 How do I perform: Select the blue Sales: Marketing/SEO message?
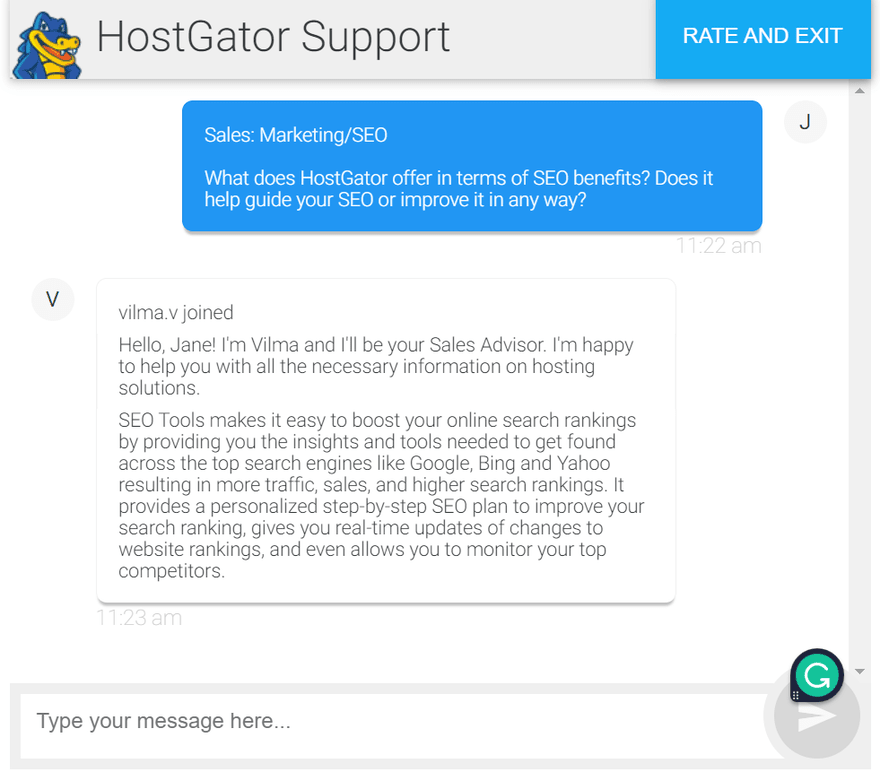470,166
